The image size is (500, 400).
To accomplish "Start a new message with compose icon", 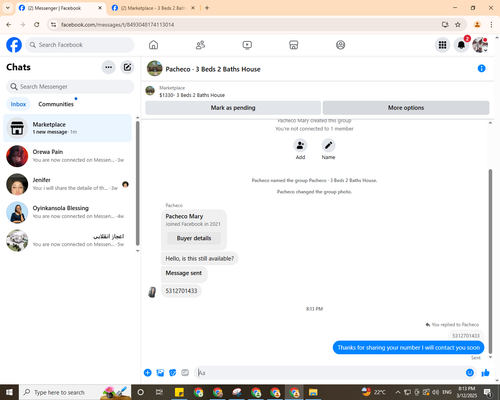I will pos(127,67).
